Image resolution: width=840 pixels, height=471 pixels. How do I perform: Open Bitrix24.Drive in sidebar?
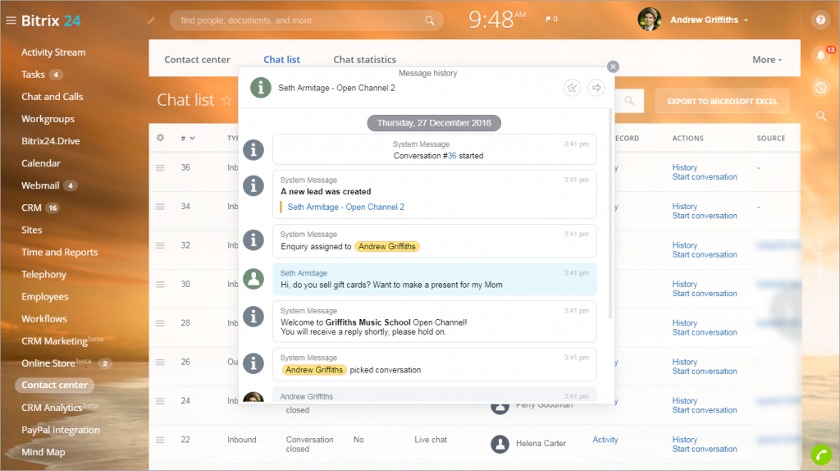50,141
